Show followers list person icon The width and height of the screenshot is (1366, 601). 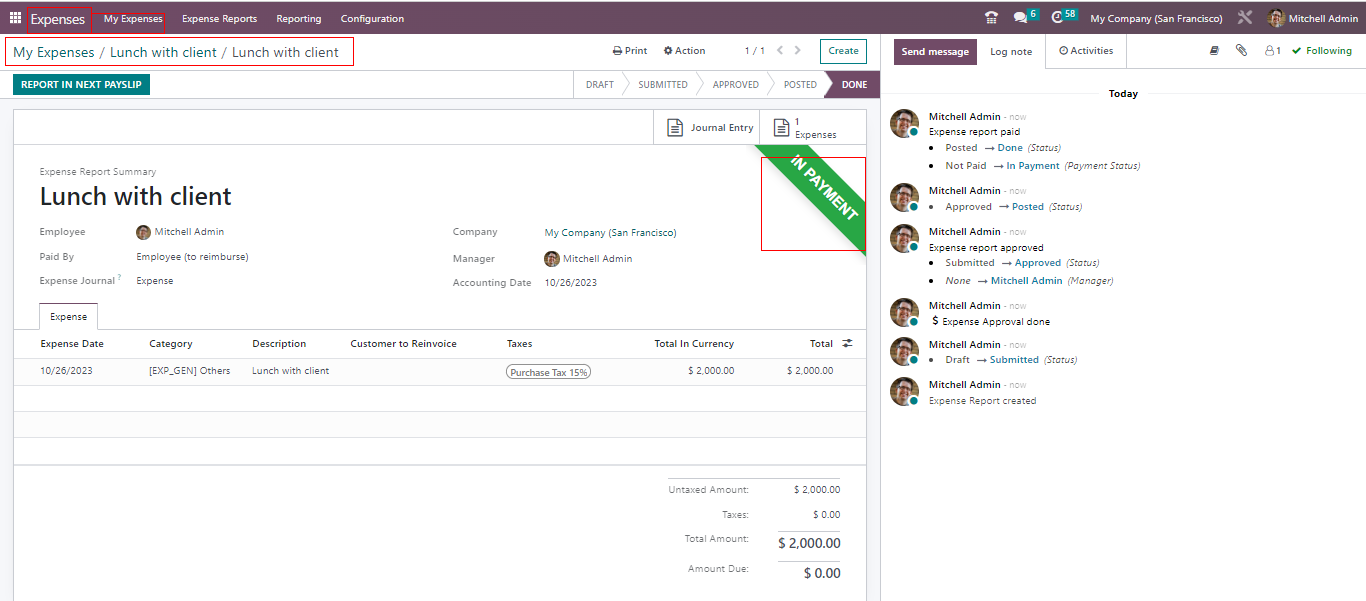(1272, 50)
